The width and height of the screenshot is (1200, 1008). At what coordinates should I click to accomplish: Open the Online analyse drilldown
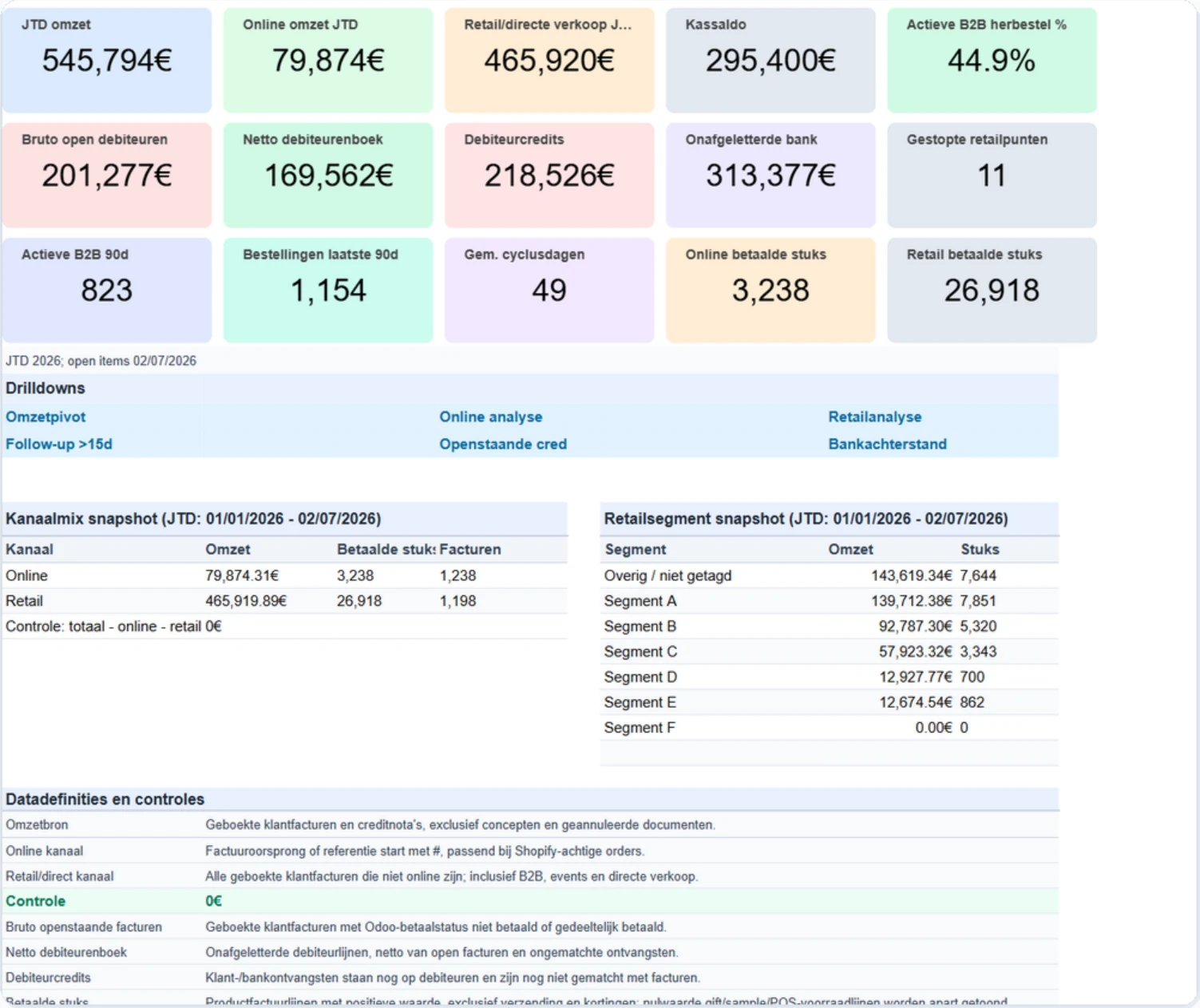click(x=490, y=417)
